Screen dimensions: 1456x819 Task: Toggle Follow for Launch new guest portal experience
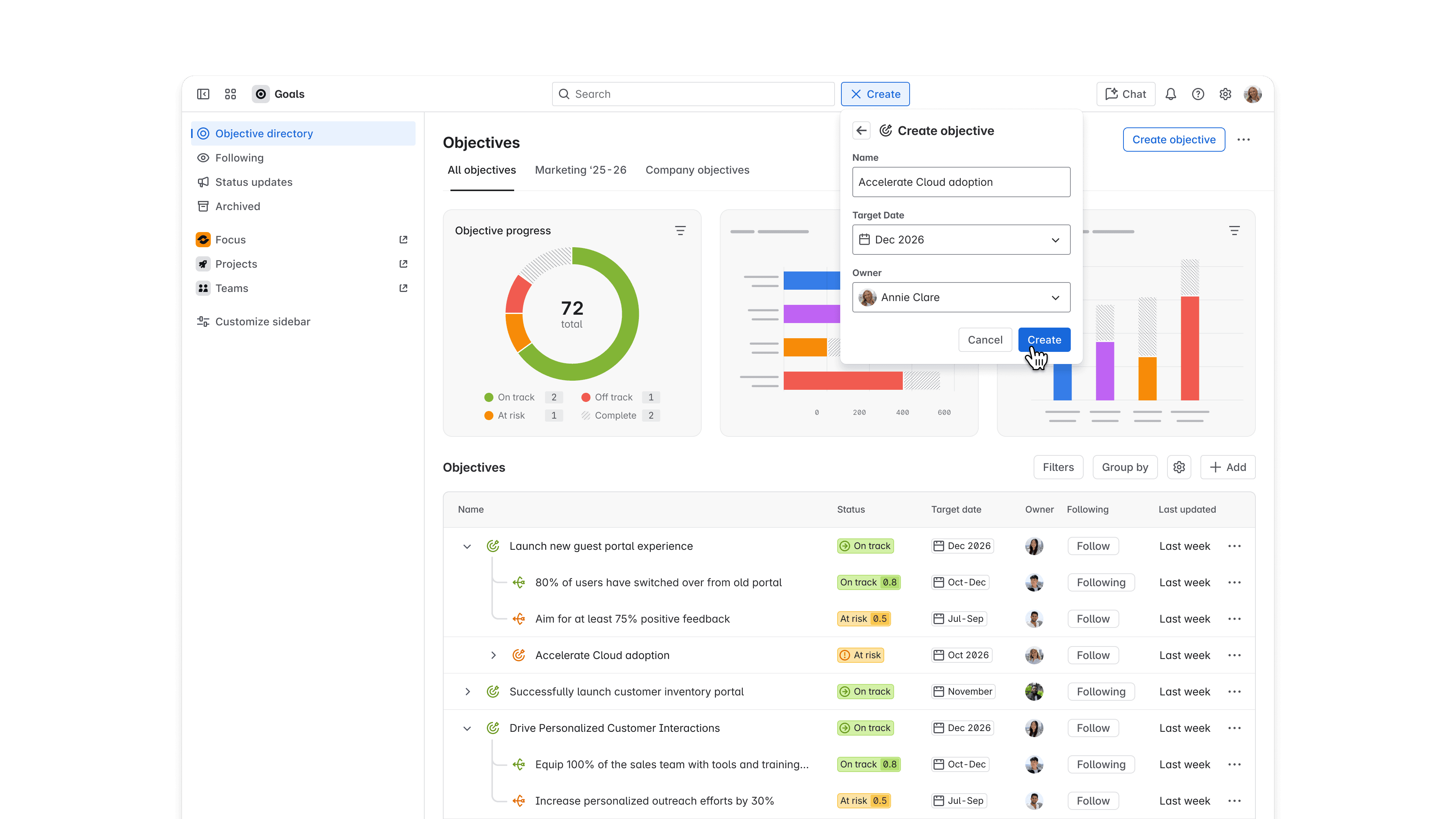pos(1092,546)
